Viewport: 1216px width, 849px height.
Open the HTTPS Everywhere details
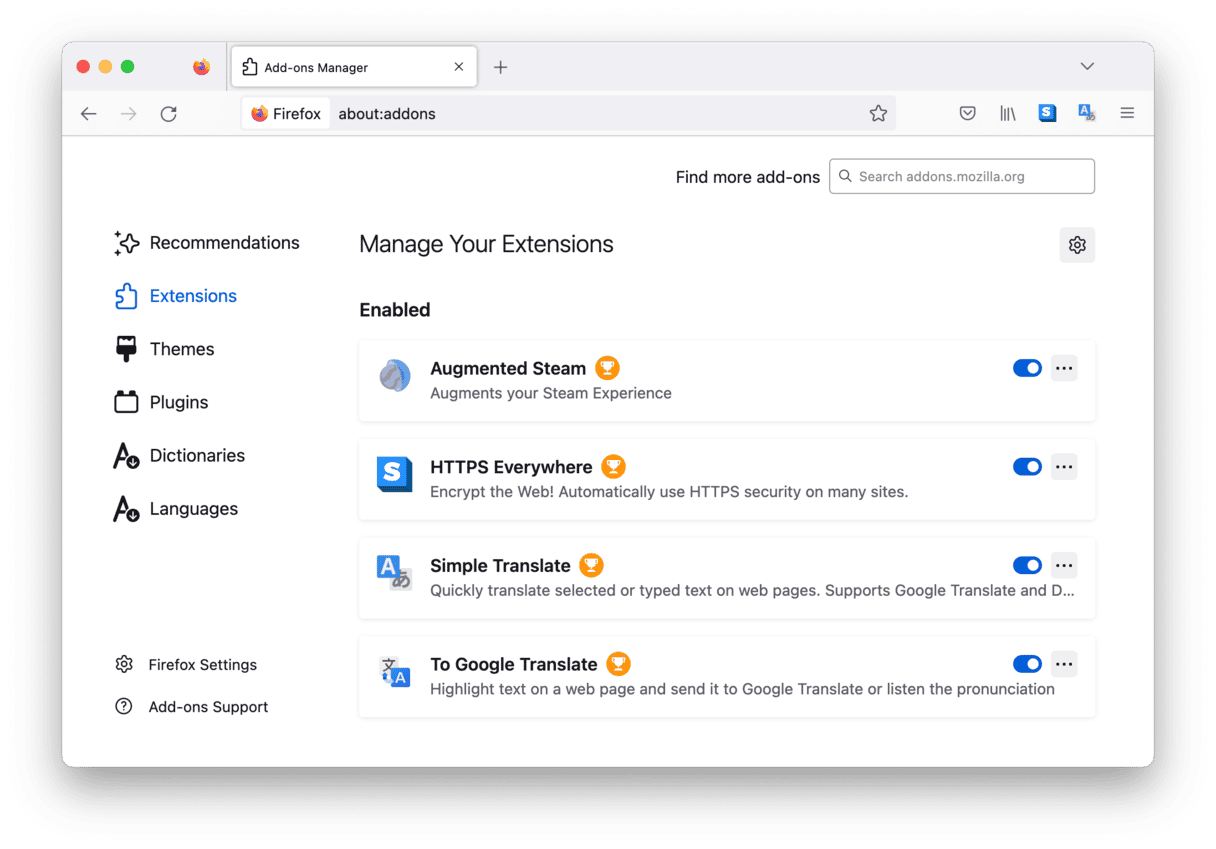point(727,479)
